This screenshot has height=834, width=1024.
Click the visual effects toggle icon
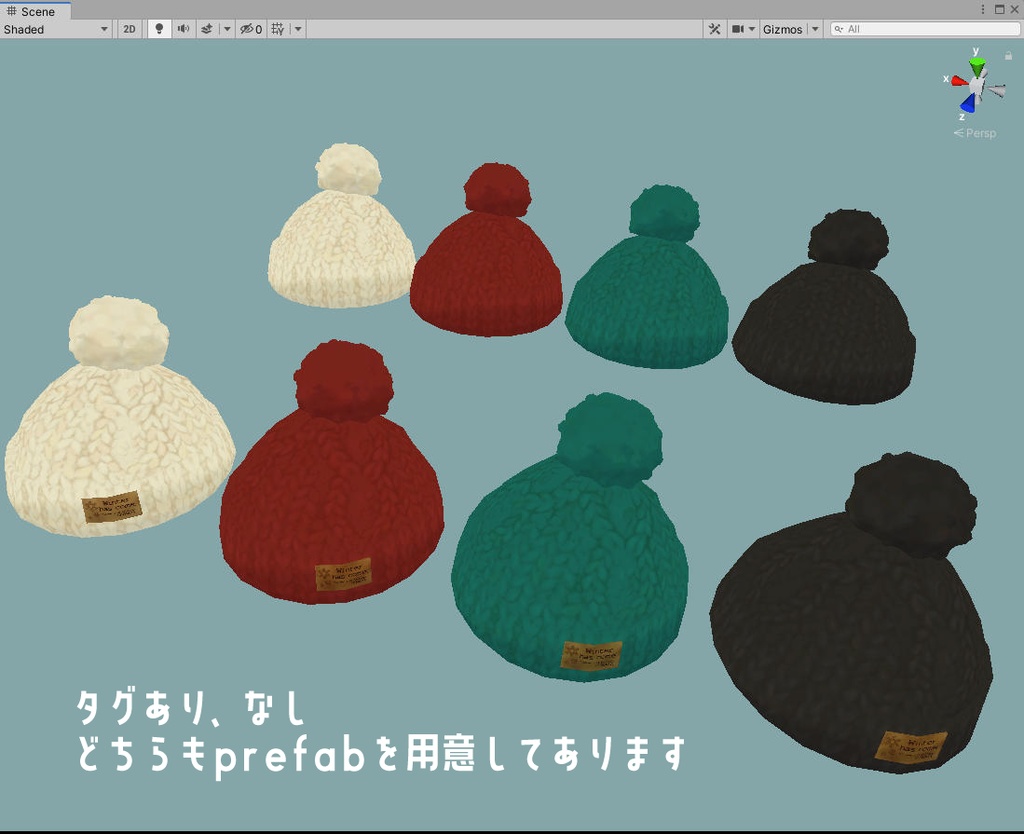click(x=208, y=29)
